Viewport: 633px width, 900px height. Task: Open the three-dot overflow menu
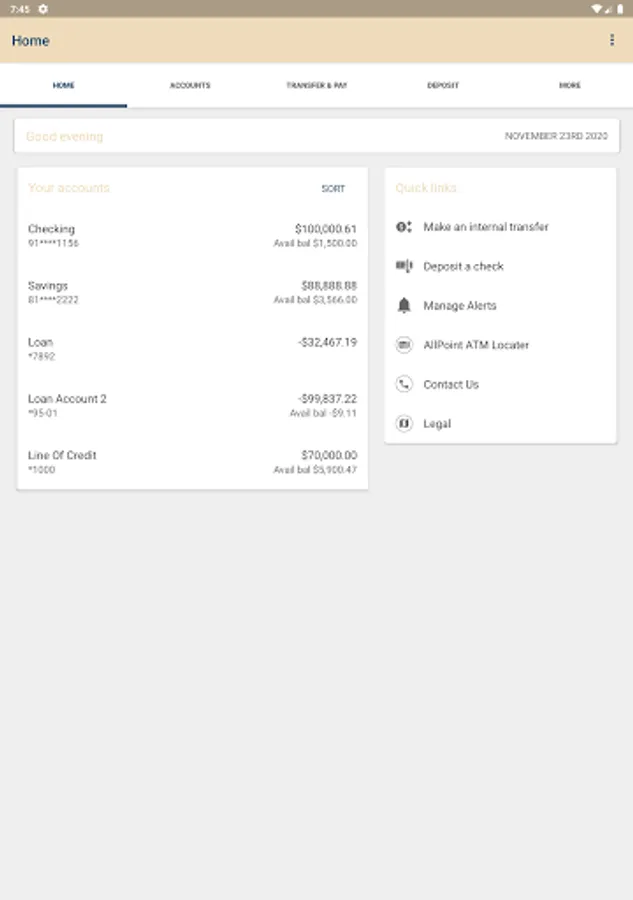click(612, 40)
